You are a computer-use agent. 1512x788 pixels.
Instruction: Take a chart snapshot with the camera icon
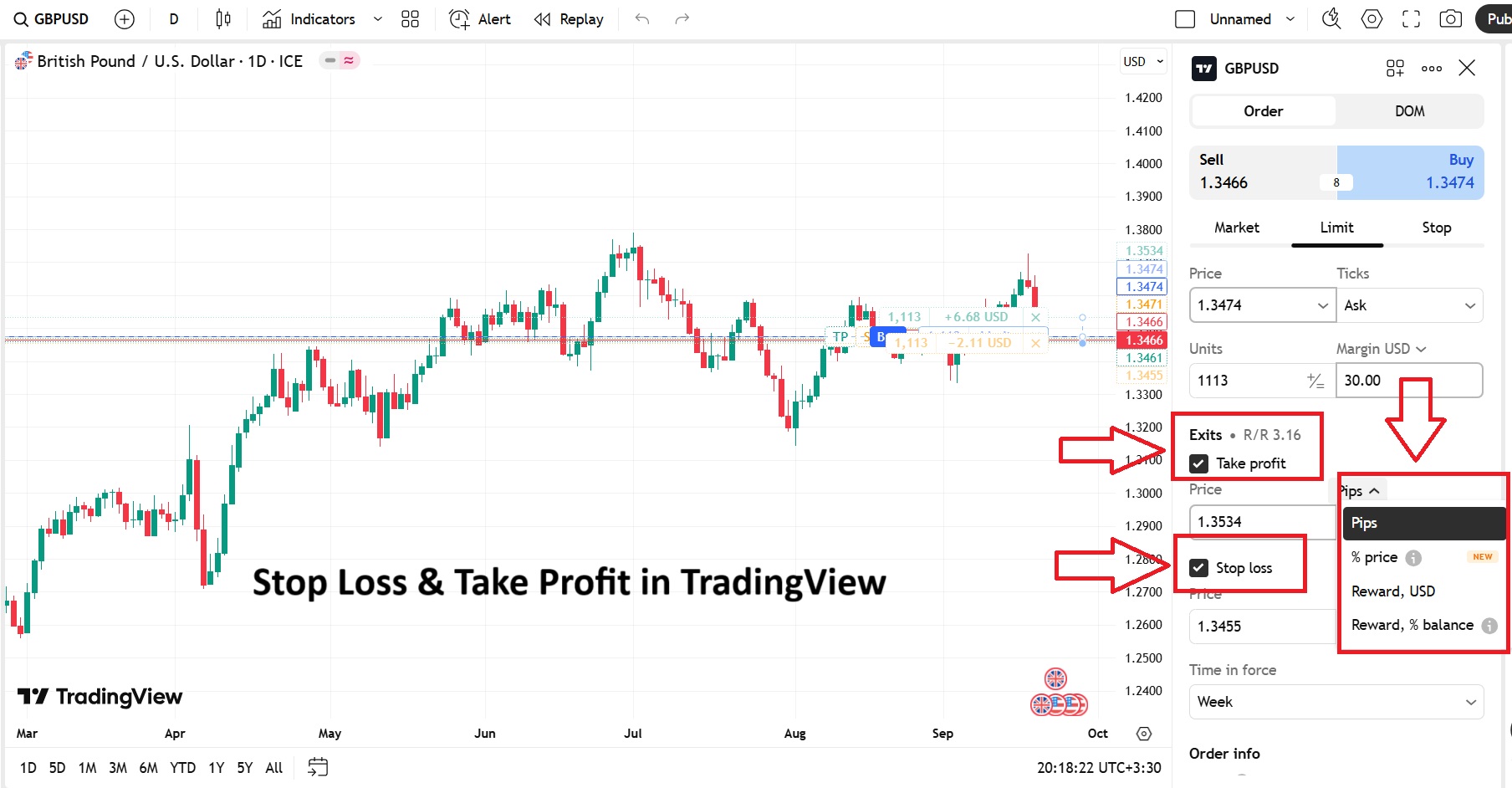click(x=1451, y=18)
